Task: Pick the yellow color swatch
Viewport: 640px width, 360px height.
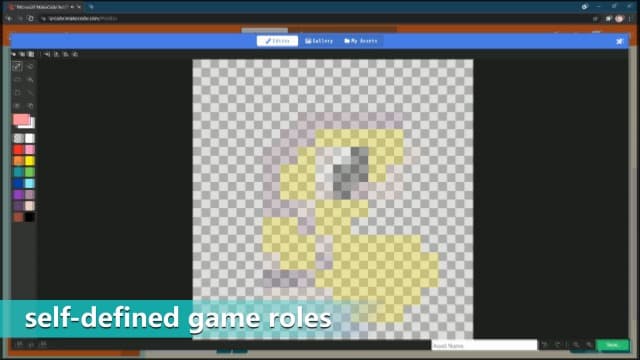Action: [x=29, y=161]
